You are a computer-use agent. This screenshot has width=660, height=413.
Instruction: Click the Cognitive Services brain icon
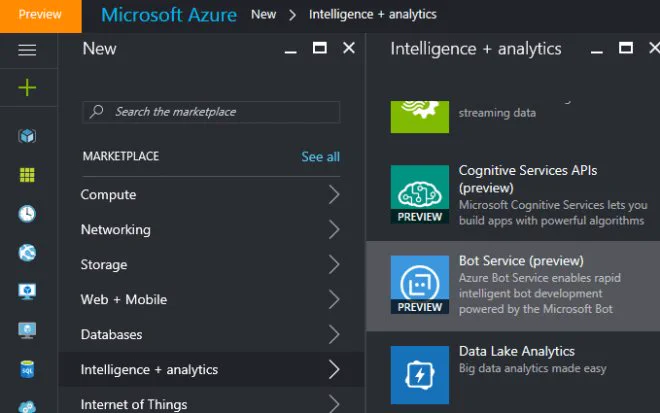(x=420, y=195)
